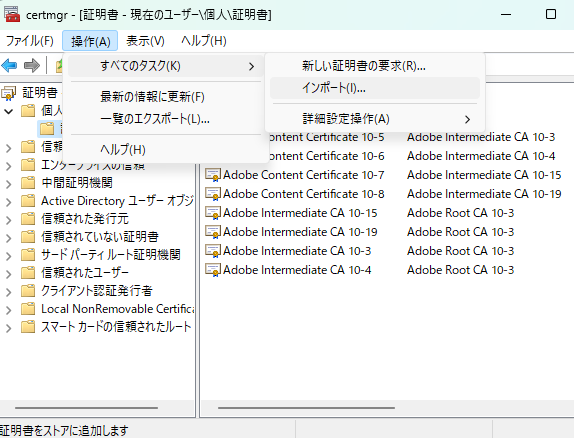
Task: Click Adobe Root CA 10-3 issuer in Intermediate CA 10-15 row
Action: [x=461, y=213]
